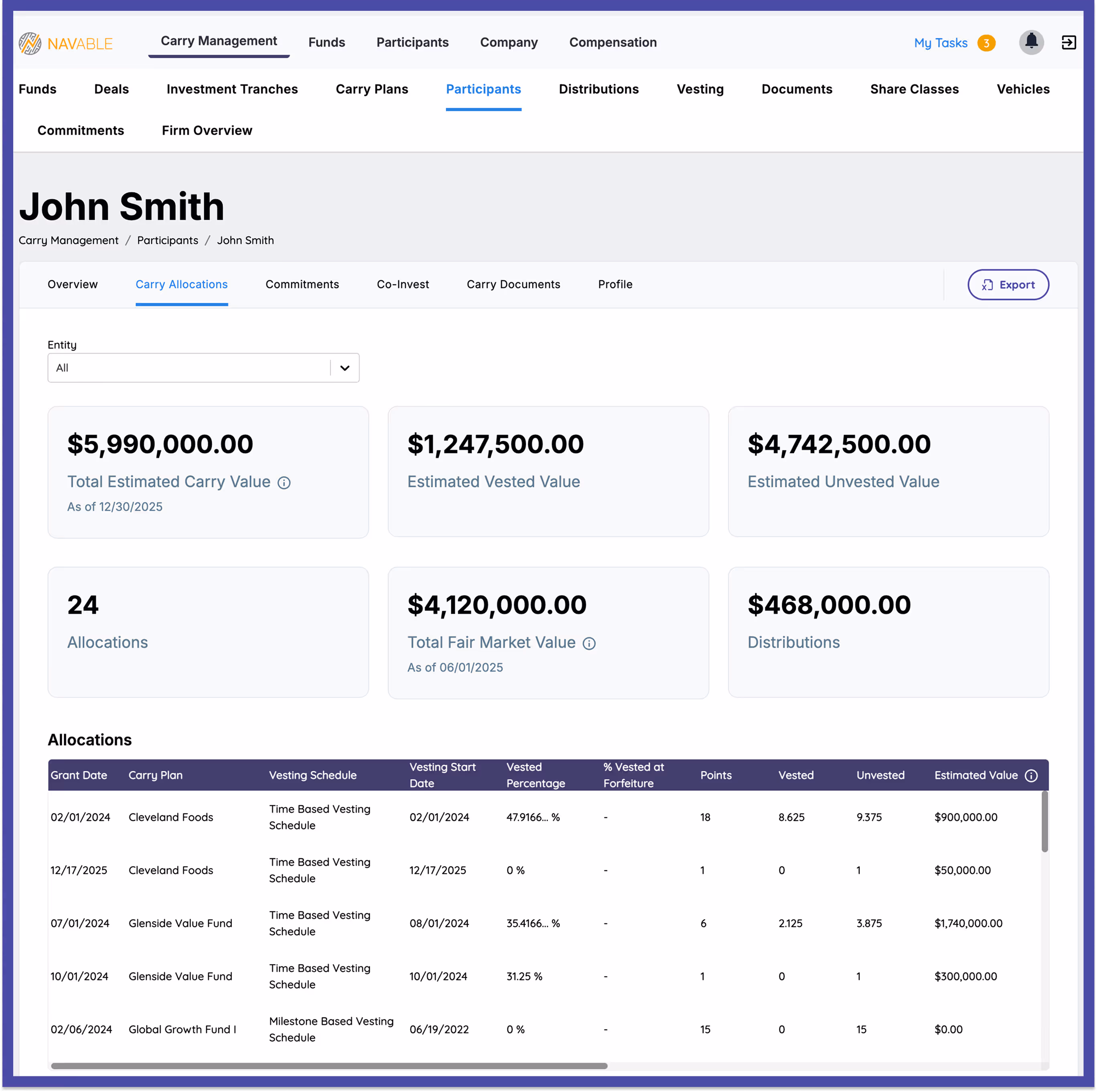
Task: Switch to the Compensation menu item
Action: pyautogui.click(x=612, y=43)
